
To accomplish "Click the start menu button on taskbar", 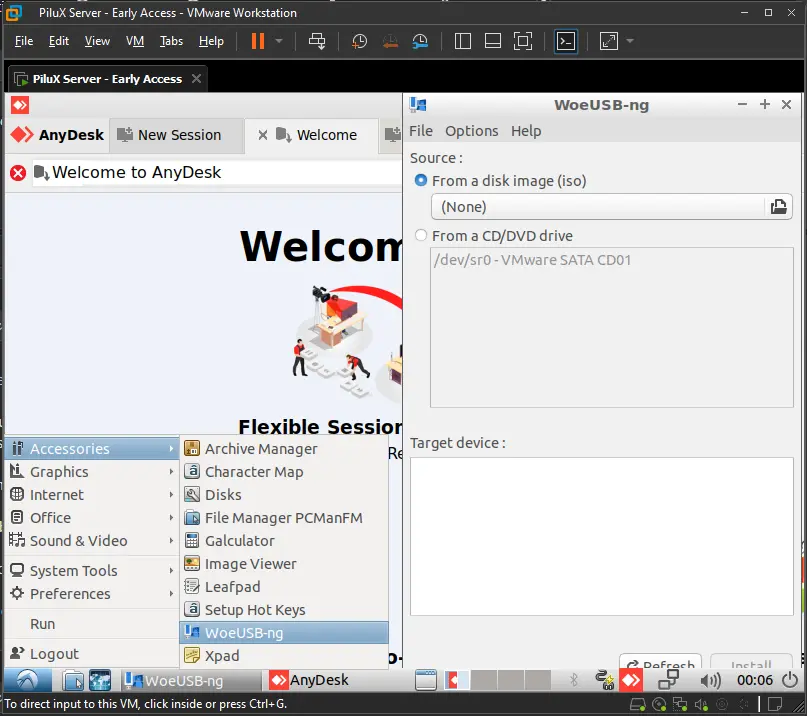I will click(x=28, y=680).
